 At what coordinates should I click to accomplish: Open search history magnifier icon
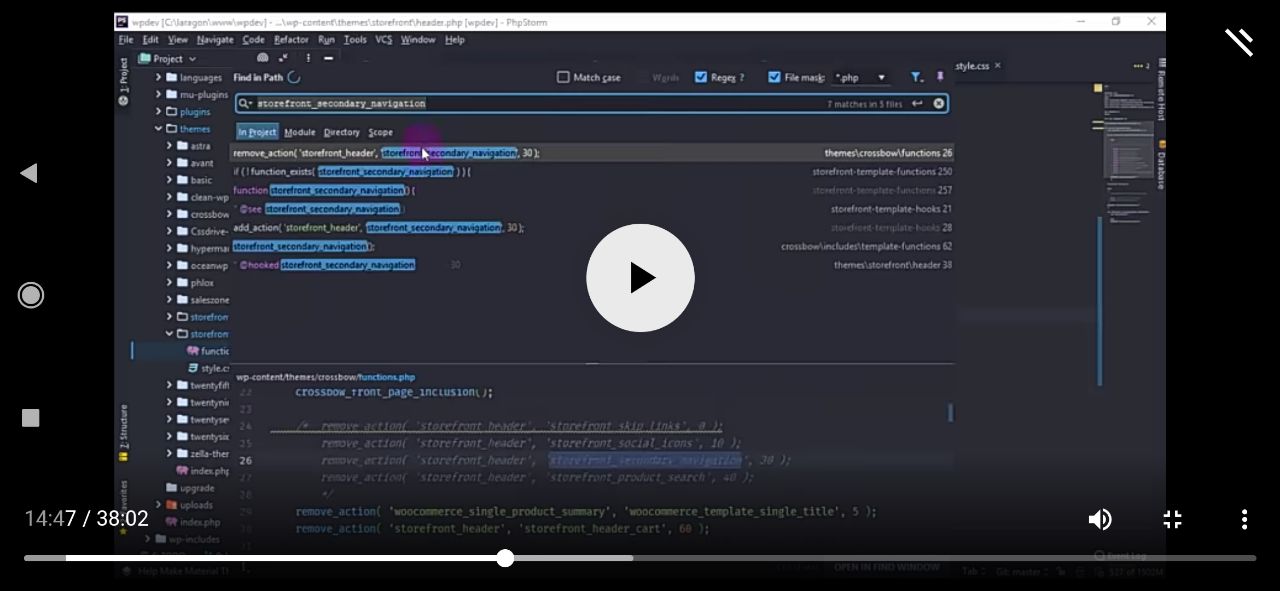[x=244, y=103]
